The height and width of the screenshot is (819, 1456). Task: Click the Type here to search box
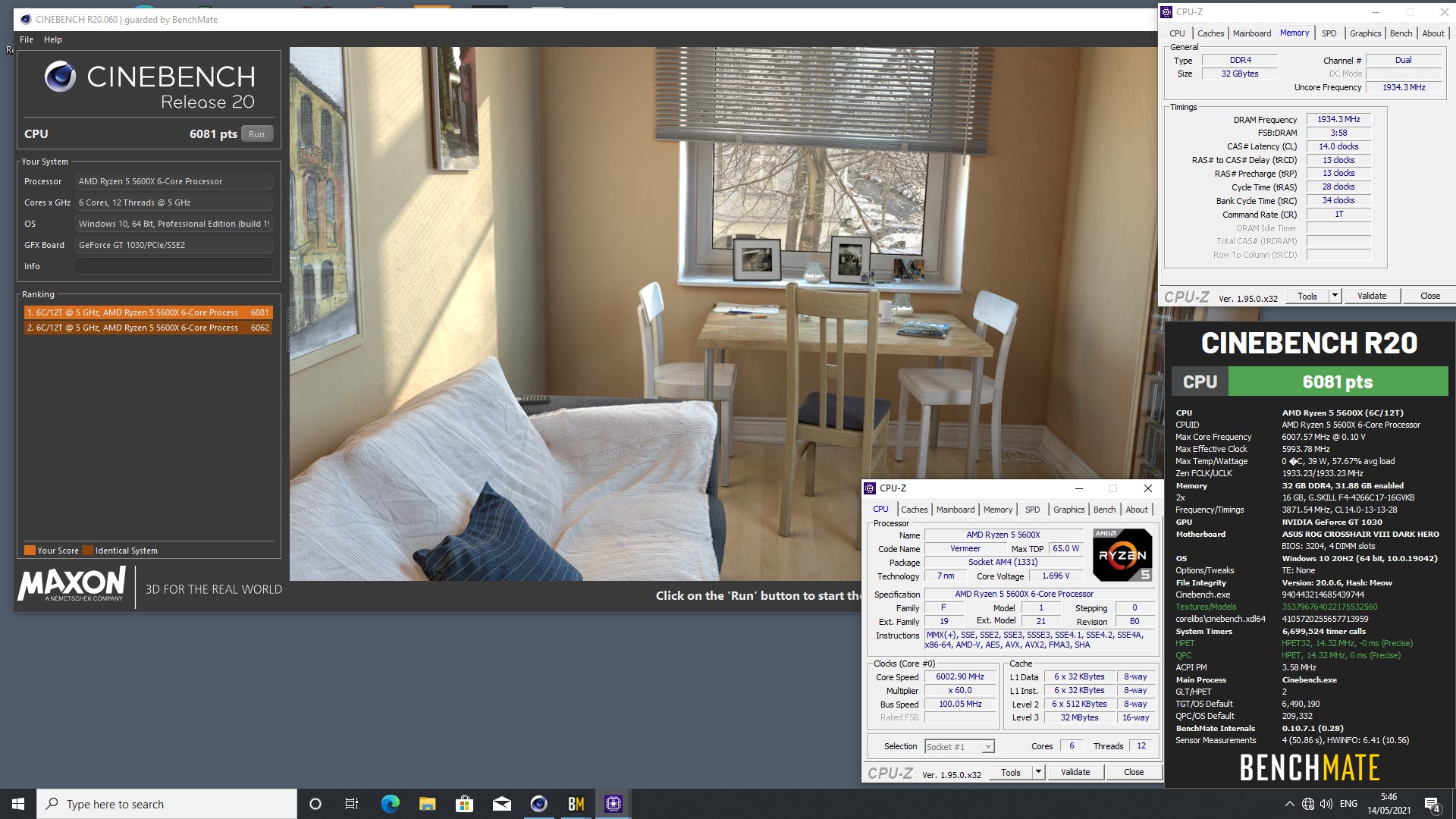coord(167,804)
